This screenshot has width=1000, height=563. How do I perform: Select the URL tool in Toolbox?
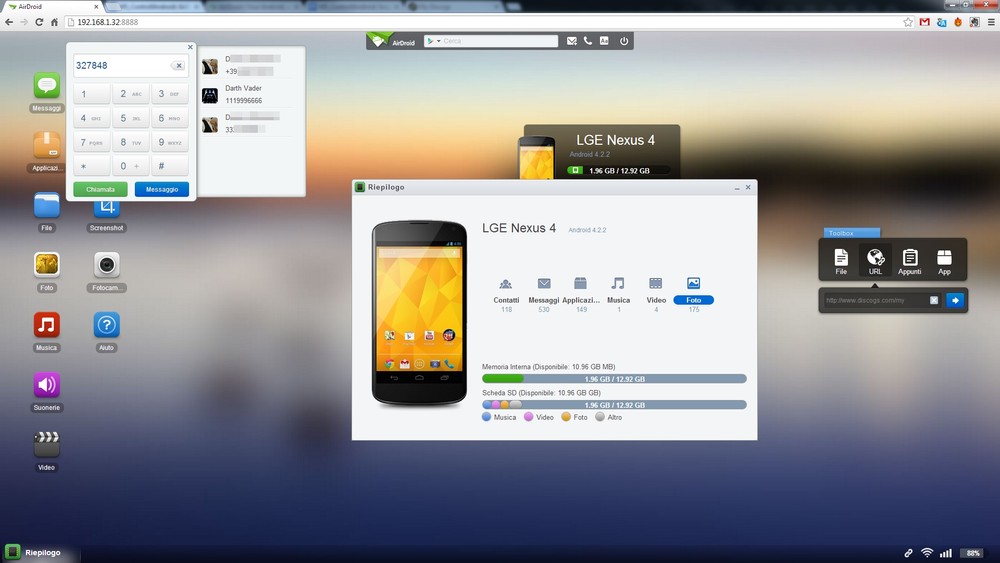coord(875,261)
